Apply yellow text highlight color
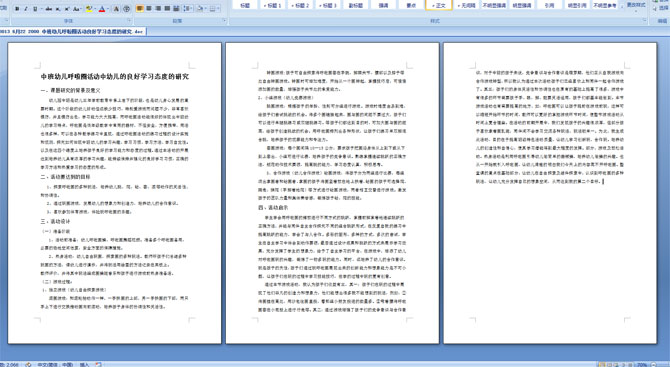This screenshot has width=670, height=367. [x=89, y=9]
